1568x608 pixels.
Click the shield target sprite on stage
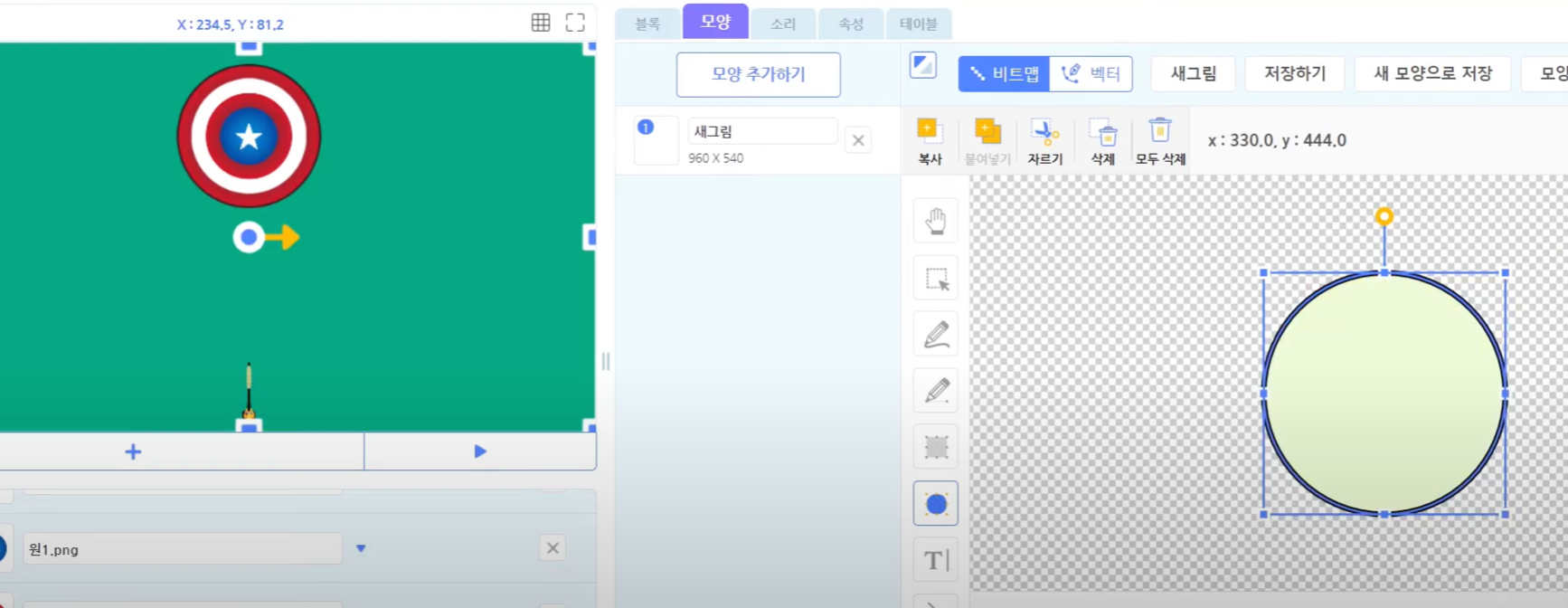[249, 137]
